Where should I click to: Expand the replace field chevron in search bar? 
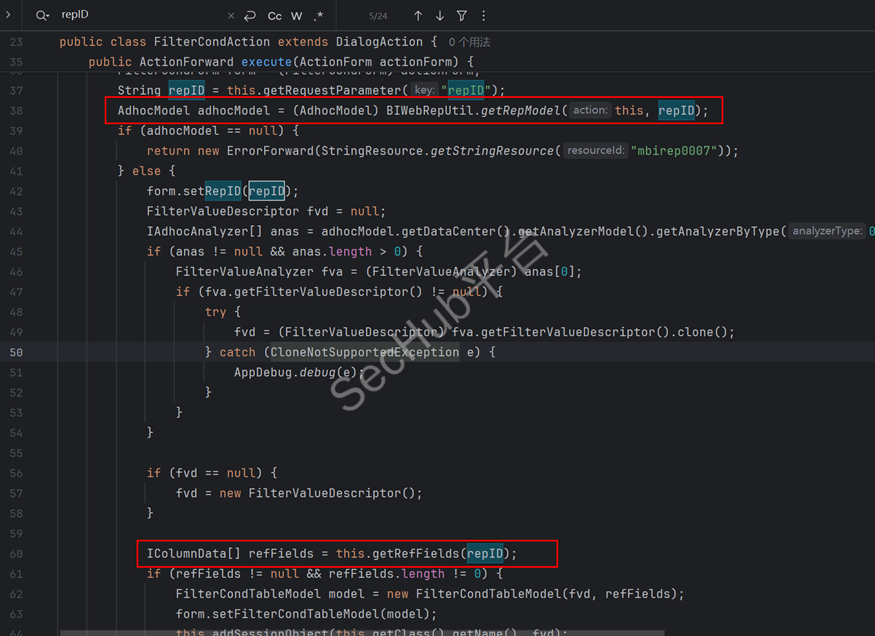coord(8,15)
